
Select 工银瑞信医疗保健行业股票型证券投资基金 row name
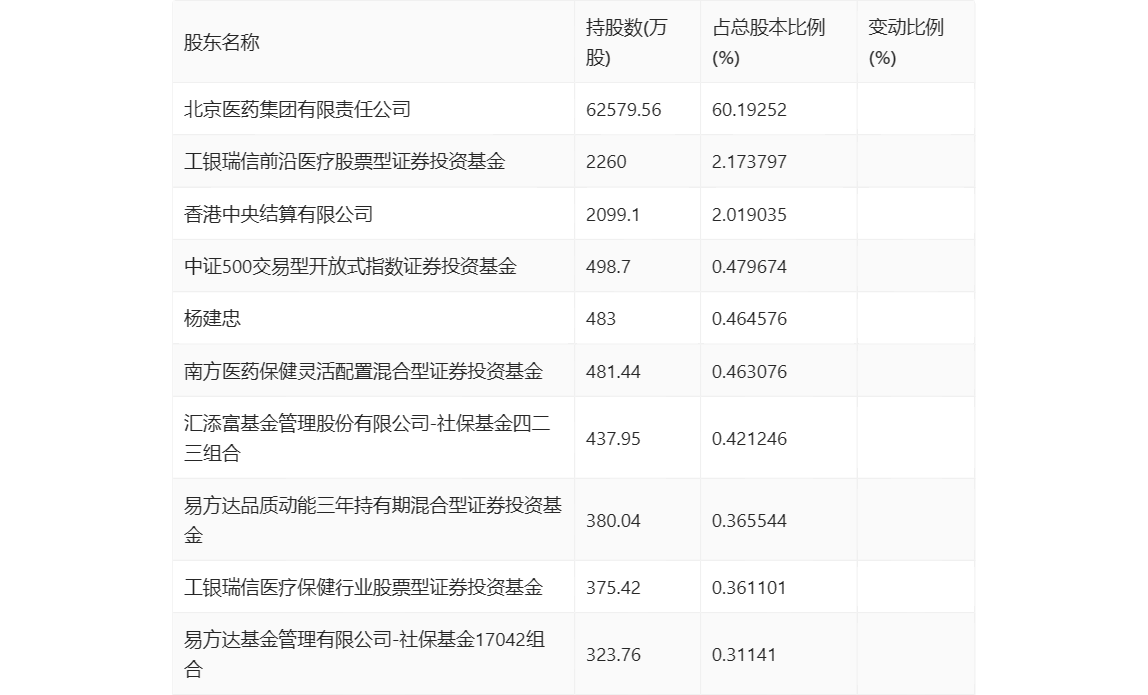[363, 587]
